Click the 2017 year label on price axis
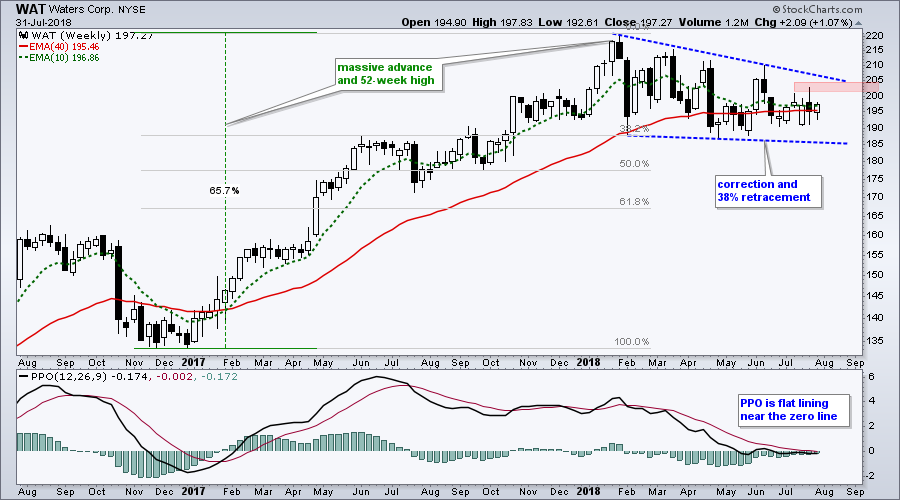The width and height of the screenshot is (900, 500). tap(193, 362)
